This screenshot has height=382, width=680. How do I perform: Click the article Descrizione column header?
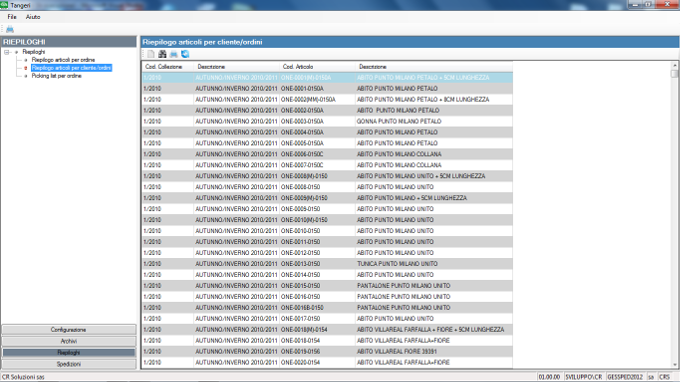434,67
